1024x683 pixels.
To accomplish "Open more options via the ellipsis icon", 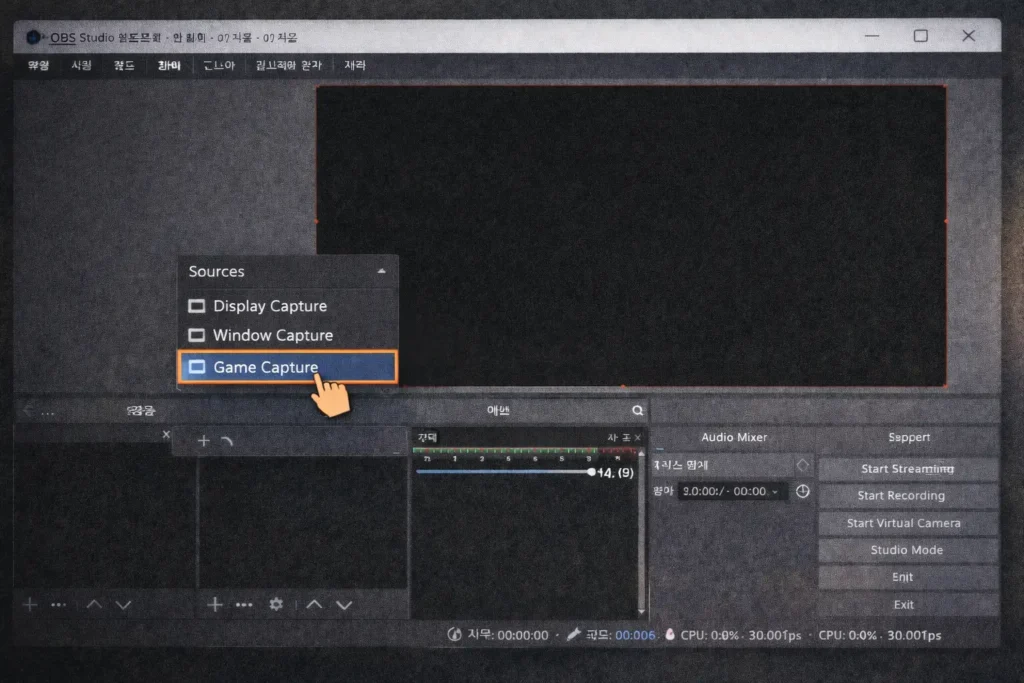I will point(244,604).
